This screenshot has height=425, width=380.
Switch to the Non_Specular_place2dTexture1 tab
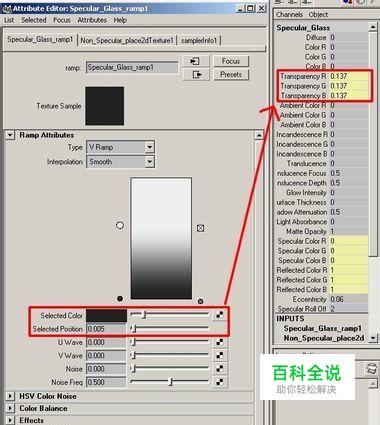coord(127,41)
